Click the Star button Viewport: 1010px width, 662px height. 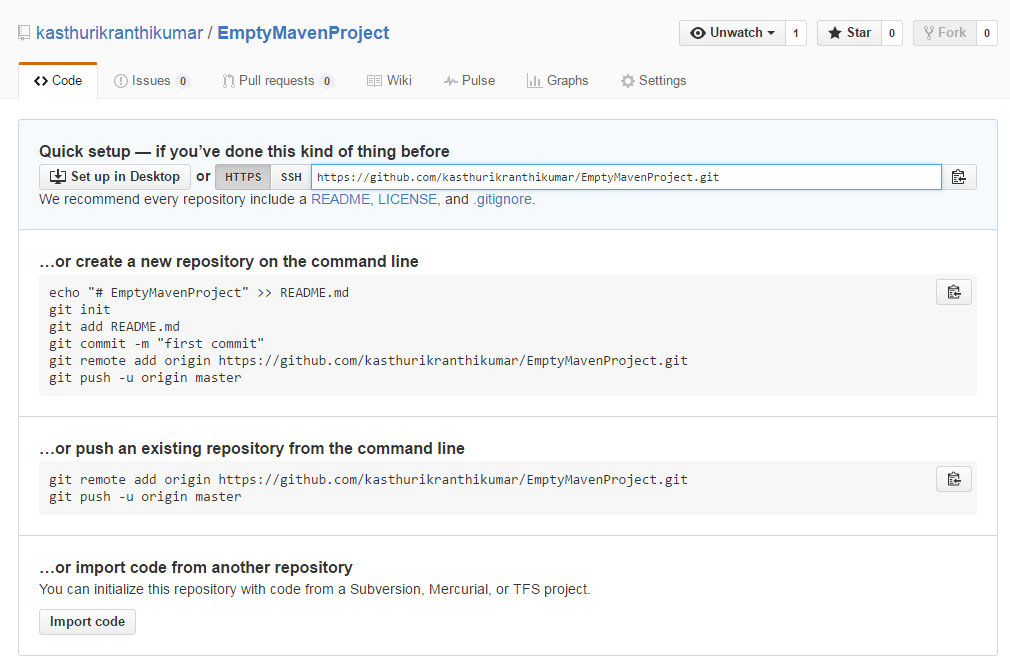pyautogui.click(x=848, y=33)
